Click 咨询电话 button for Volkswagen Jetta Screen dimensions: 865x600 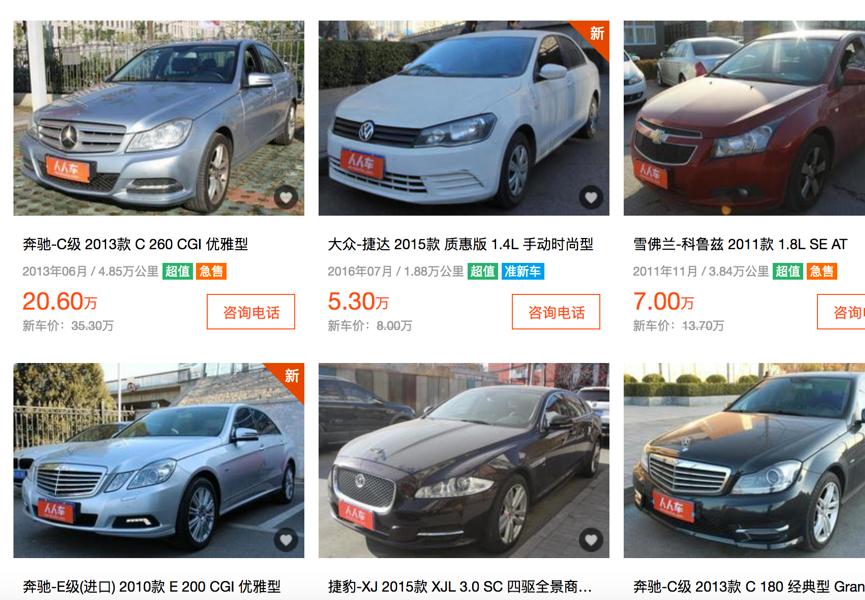(x=556, y=312)
